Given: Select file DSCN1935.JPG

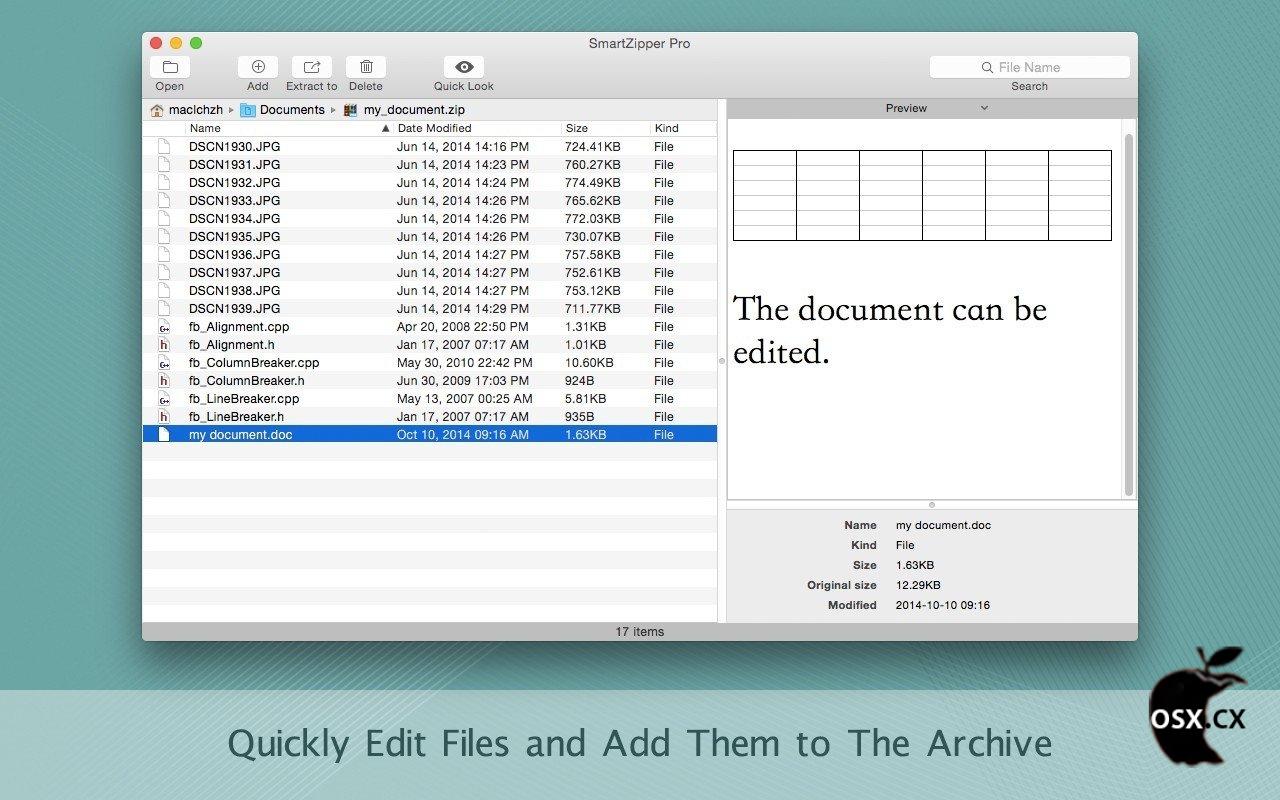Looking at the screenshot, I should point(430,237).
